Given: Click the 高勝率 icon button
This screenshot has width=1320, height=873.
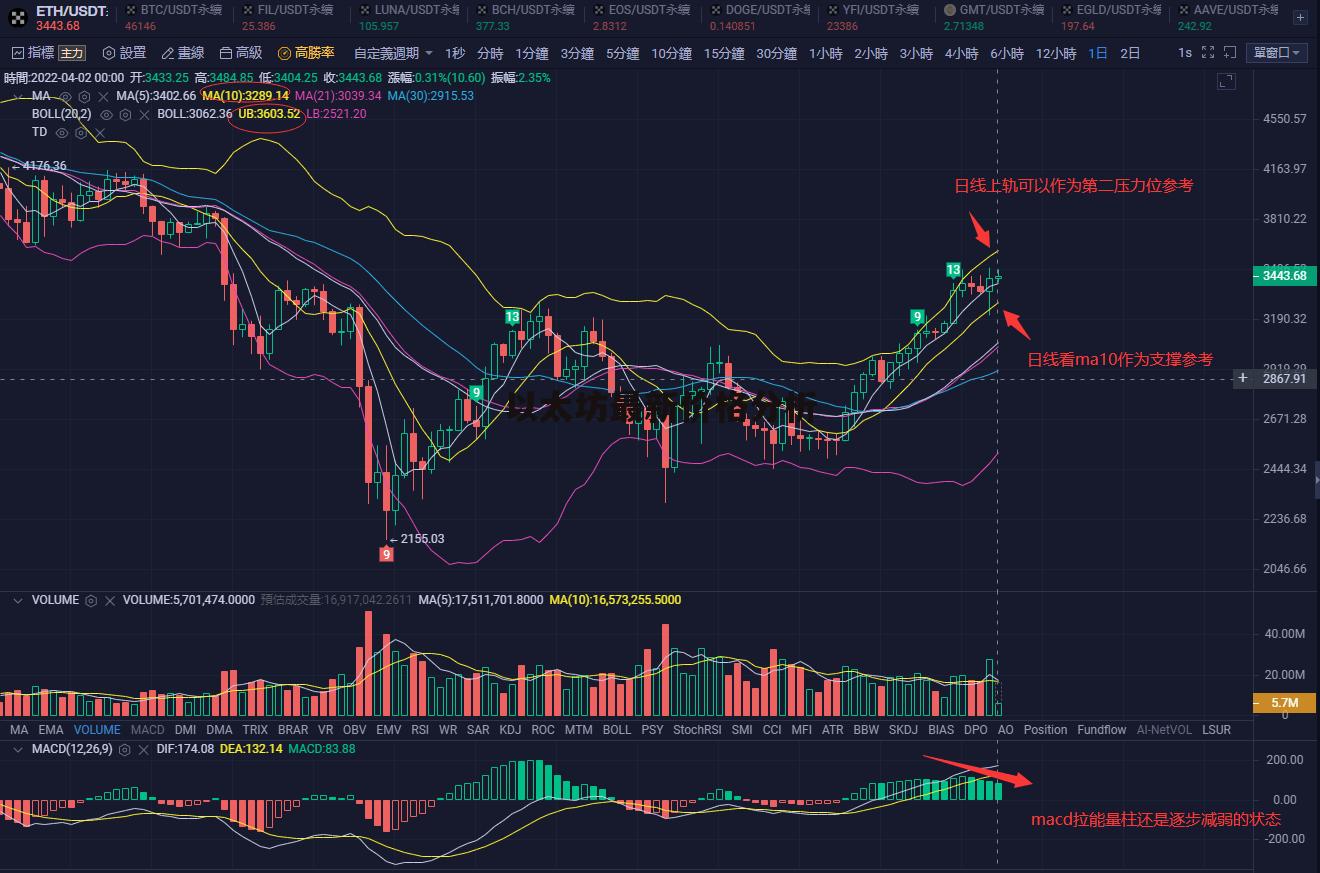Looking at the screenshot, I should tap(284, 53).
